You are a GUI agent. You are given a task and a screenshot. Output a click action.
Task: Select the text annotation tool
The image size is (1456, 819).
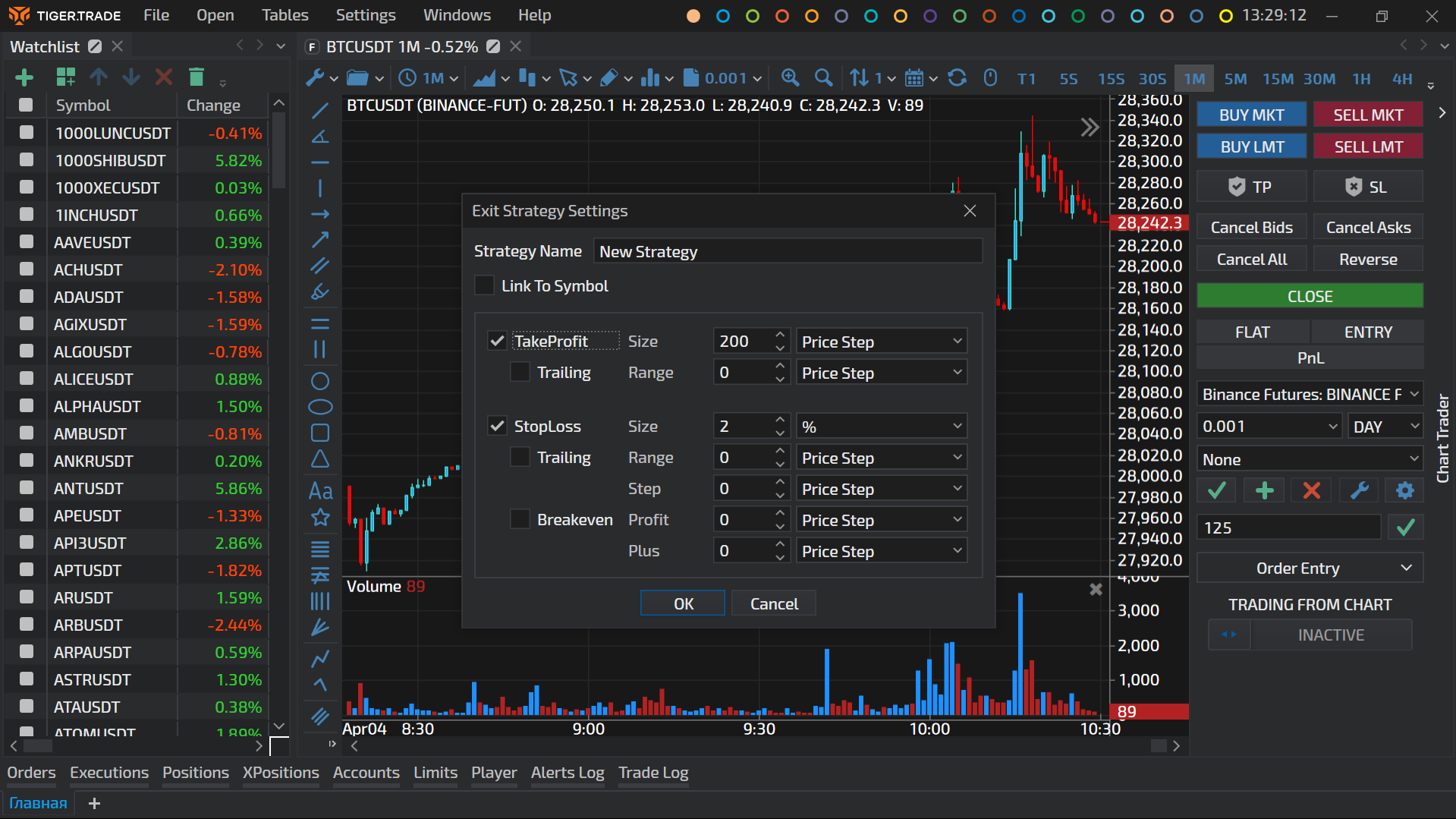pos(320,491)
